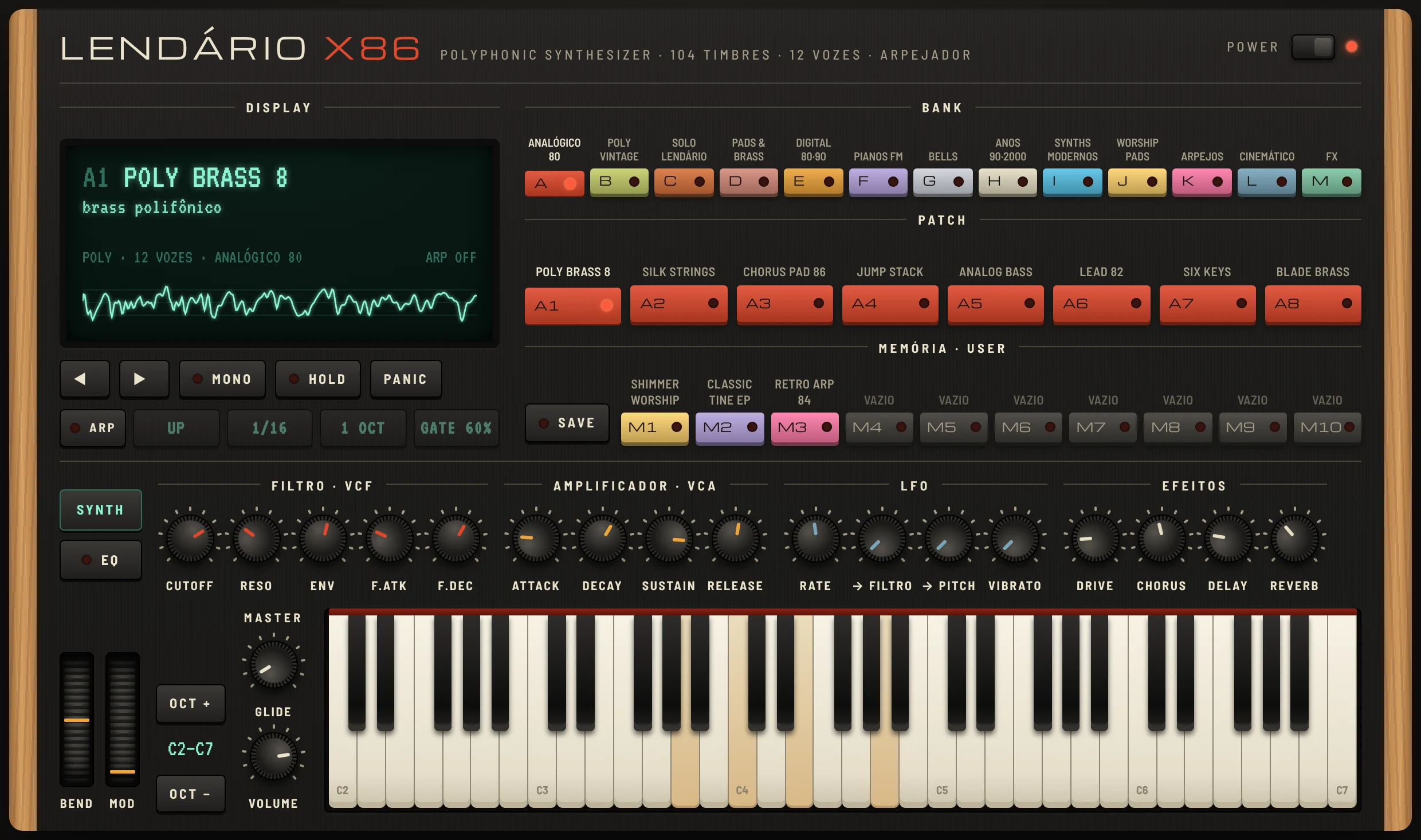Select bank J Worship Pads
This screenshot has height=840, width=1421.
[x=1137, y=182]
